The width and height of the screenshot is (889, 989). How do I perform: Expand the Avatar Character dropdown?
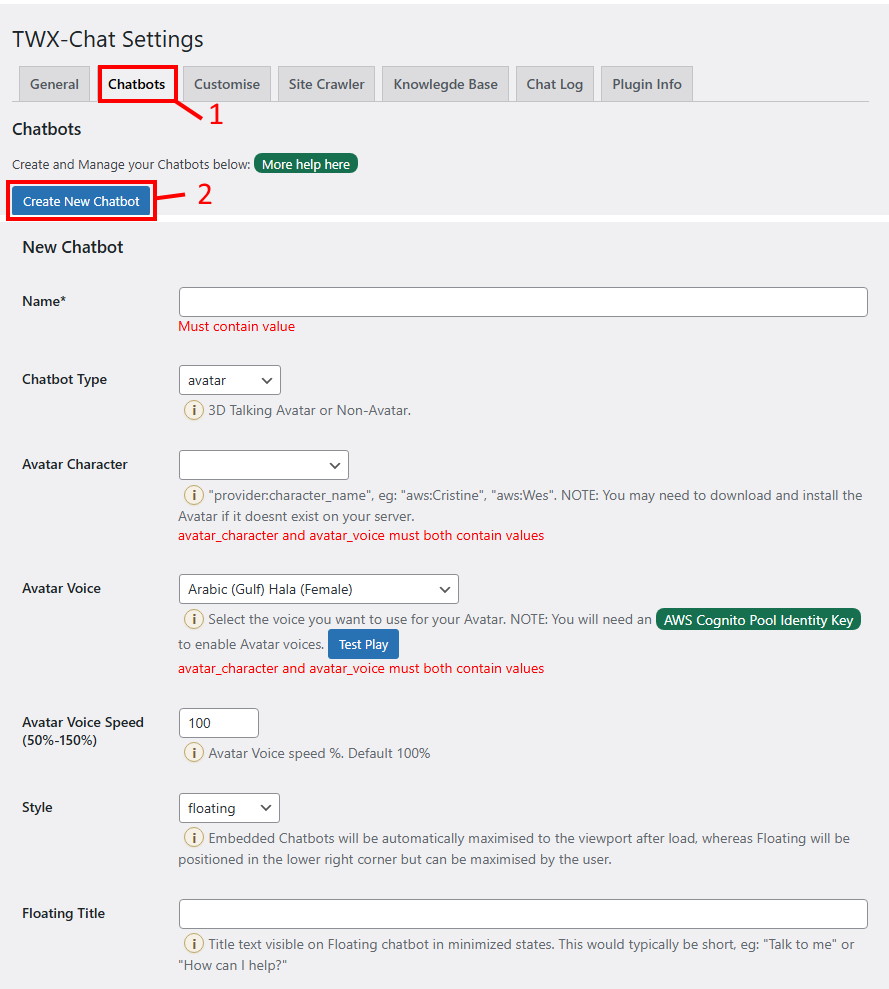tap(263, 465)
